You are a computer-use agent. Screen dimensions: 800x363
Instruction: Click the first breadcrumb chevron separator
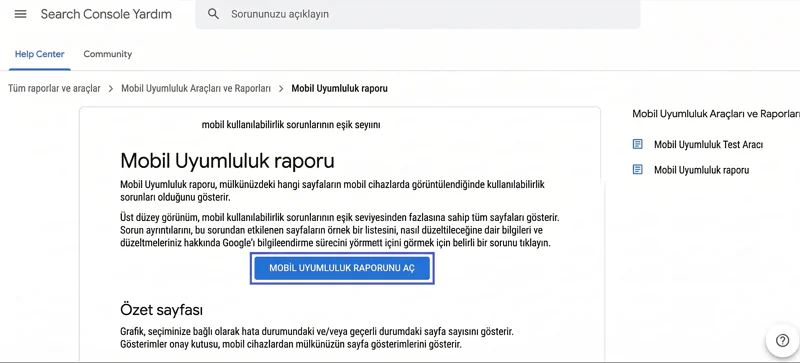(111, 88)
